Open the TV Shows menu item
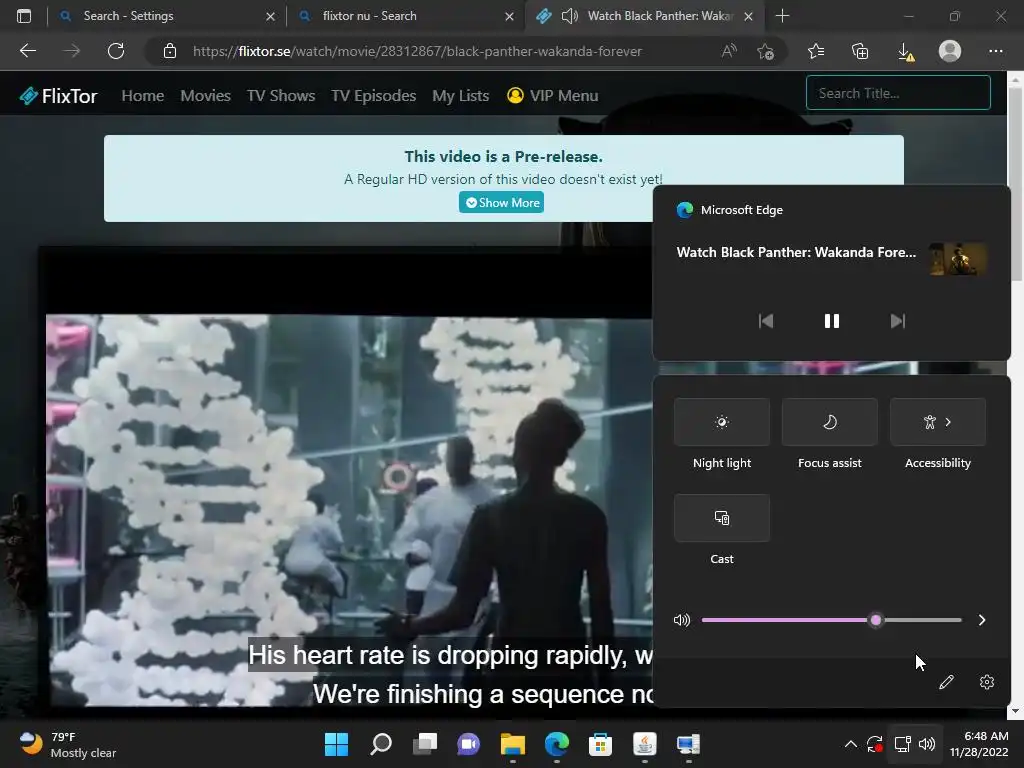The image size is (1024, 768). (x=281, y=96)
